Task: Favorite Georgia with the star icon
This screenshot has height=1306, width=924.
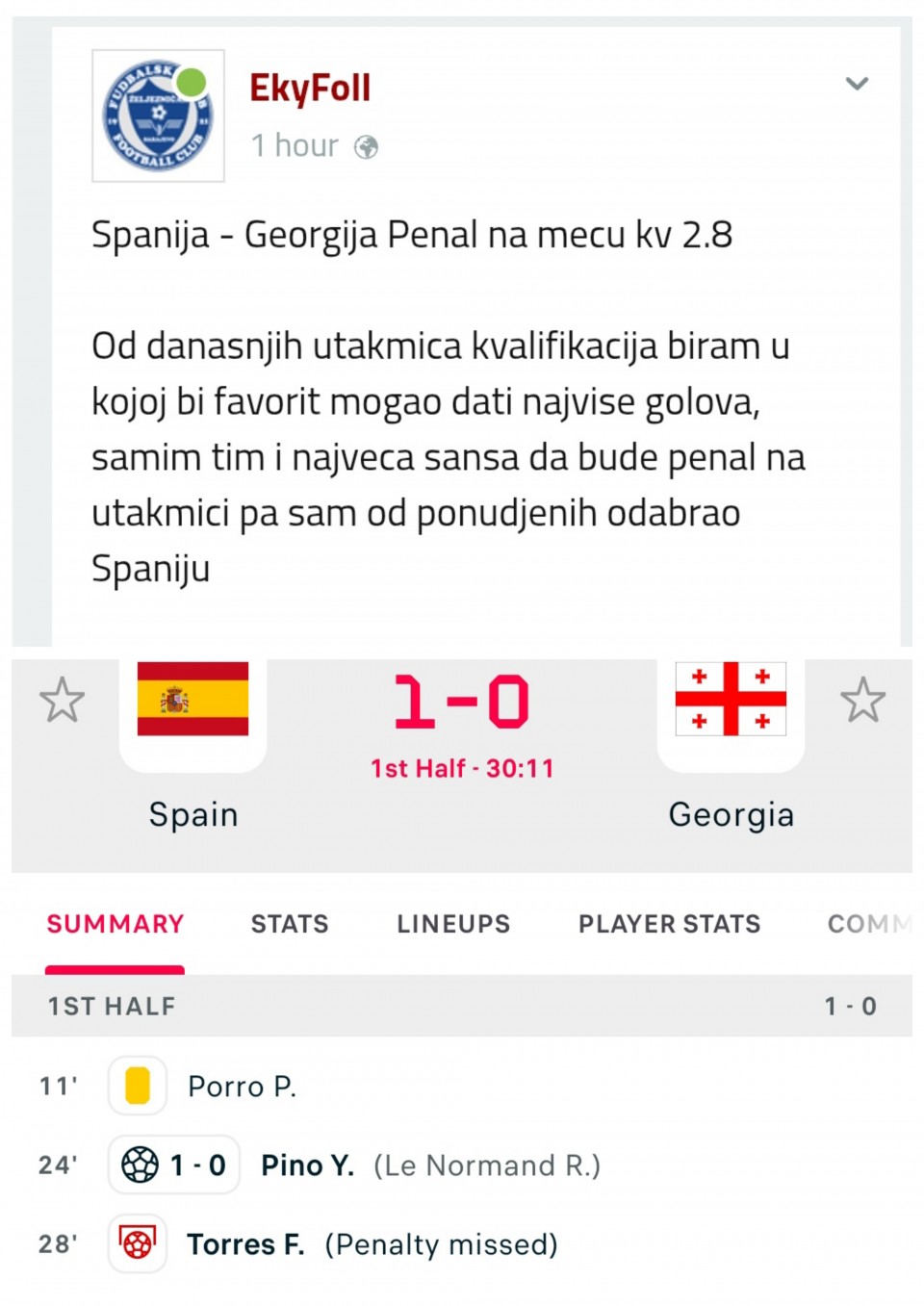Action: [862, 700]
